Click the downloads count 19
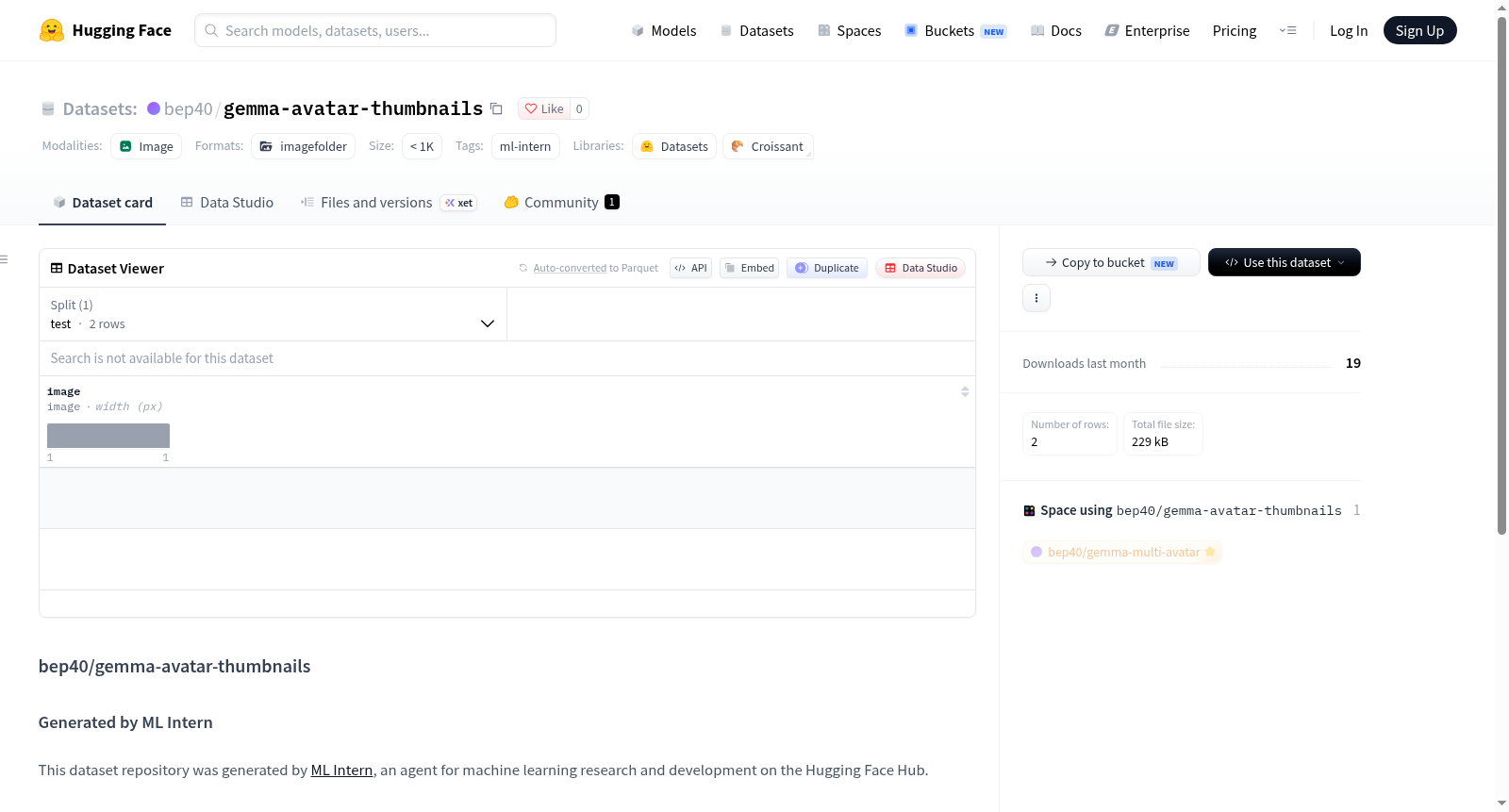Screen dimensions: 1509x812 click(x=1353, y=363)
